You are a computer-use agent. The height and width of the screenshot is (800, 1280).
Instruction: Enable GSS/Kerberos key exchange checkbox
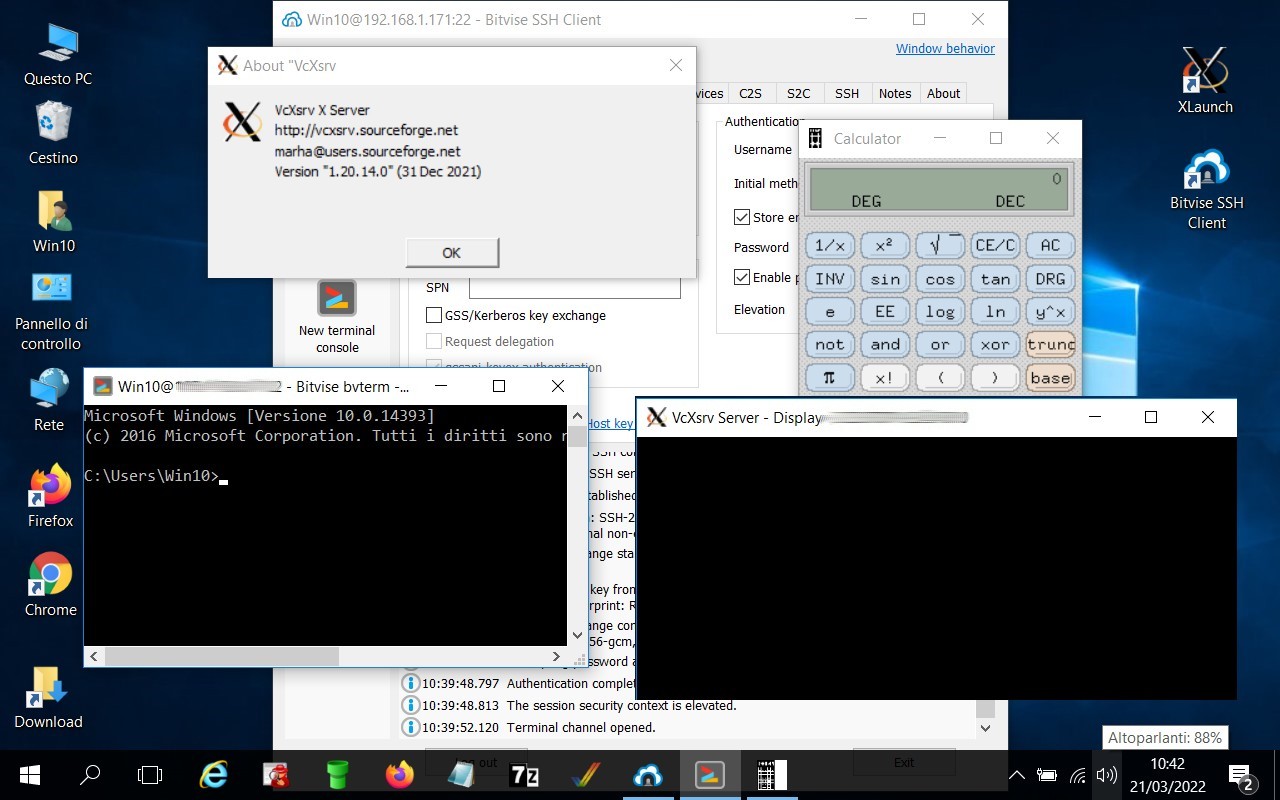coord(434,315)
